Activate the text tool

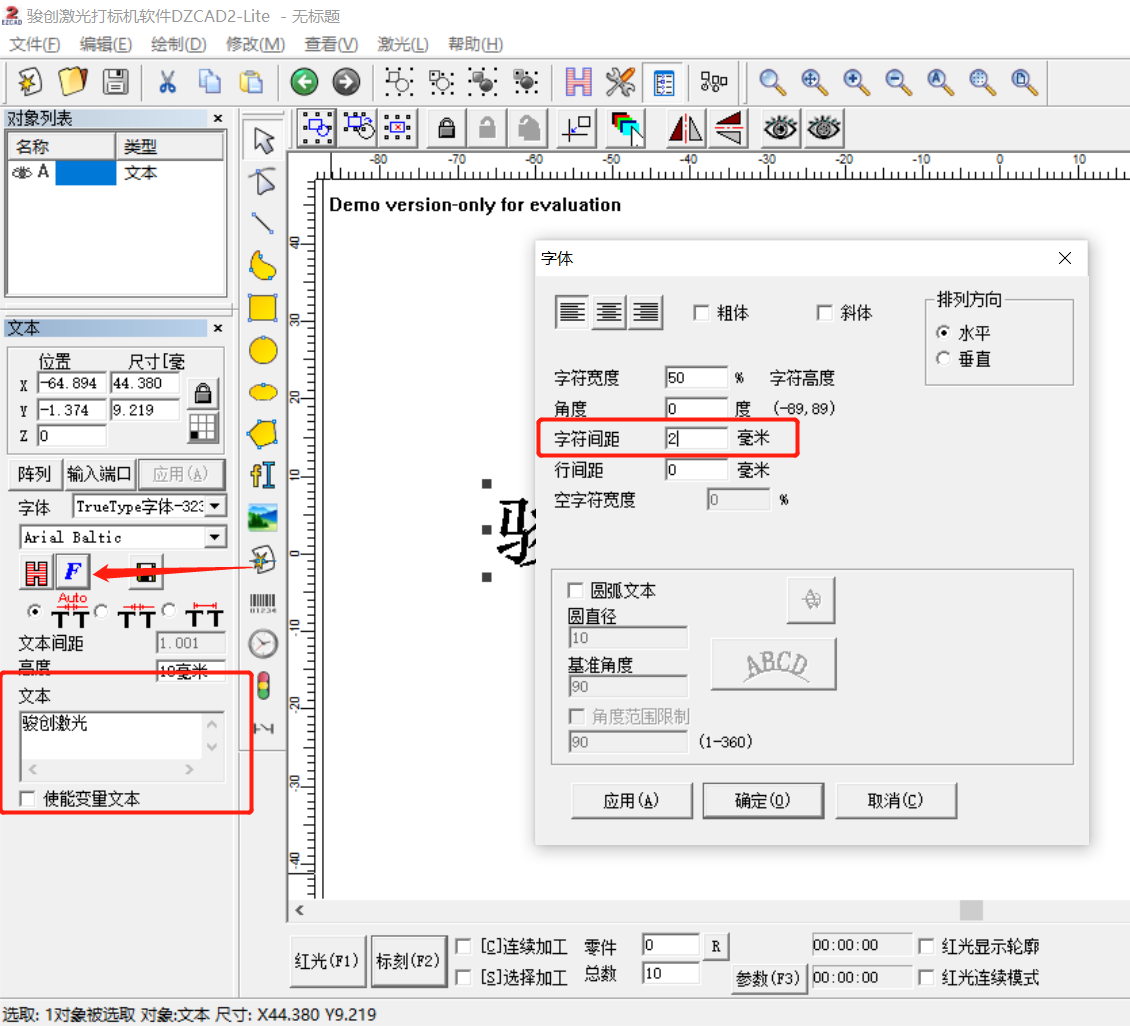(263, 476)
